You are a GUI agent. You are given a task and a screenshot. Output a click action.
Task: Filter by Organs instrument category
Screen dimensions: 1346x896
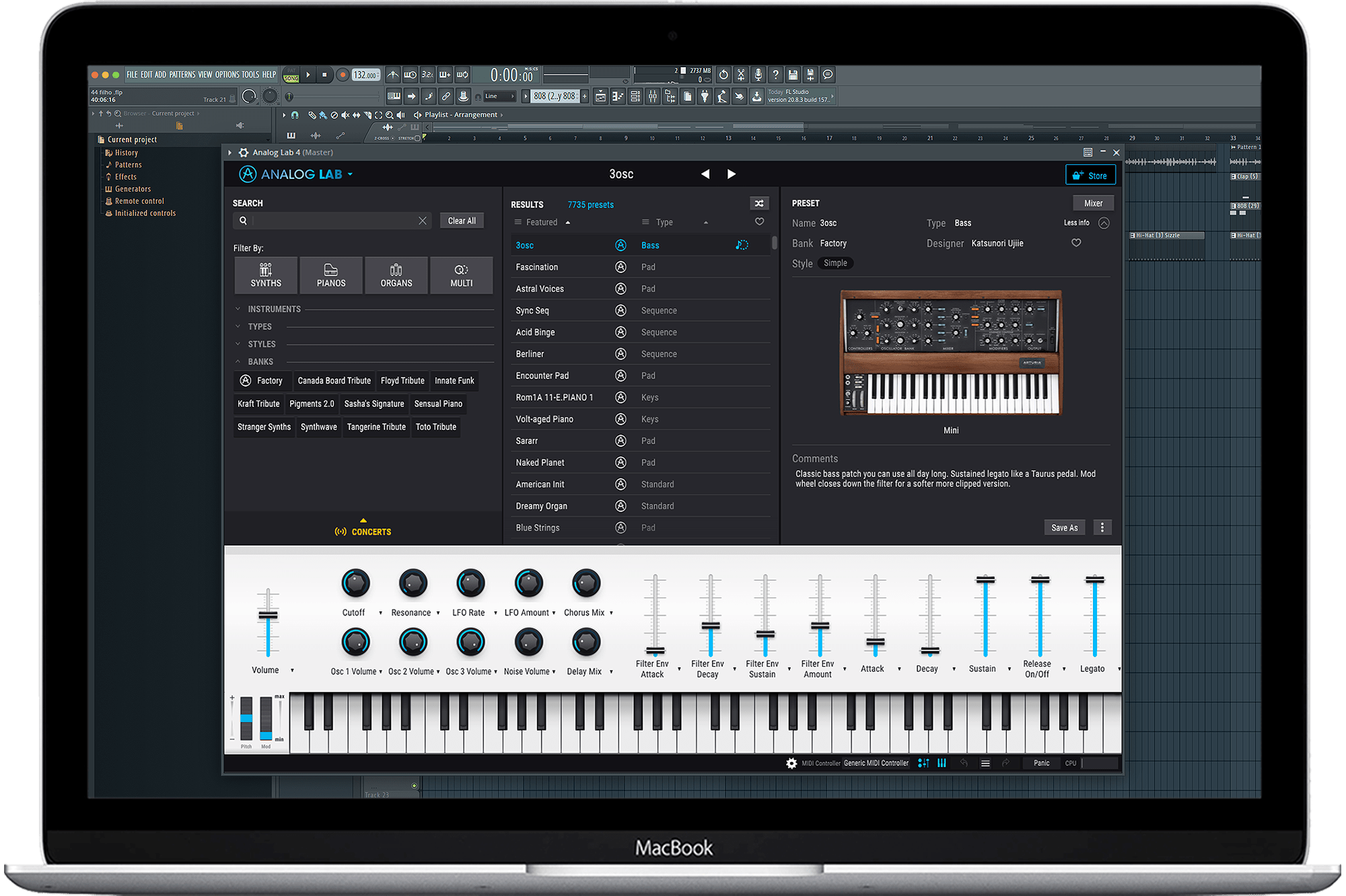[396, 275]
